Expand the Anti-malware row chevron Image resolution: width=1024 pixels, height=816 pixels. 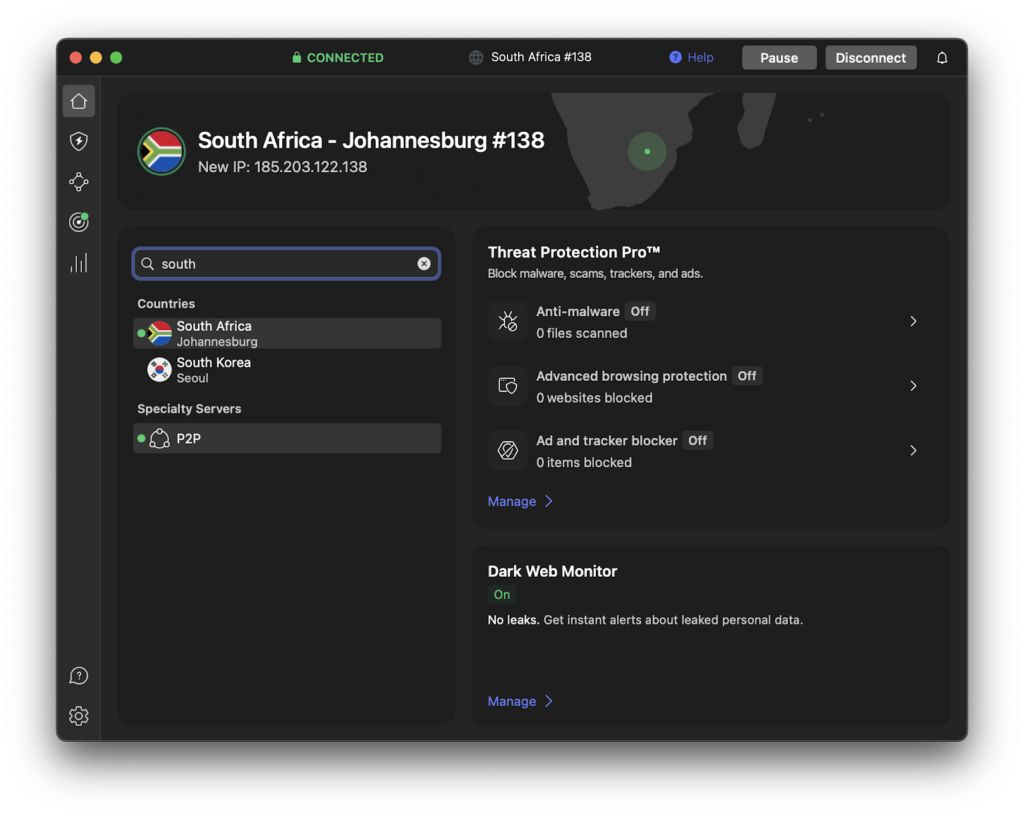(x=913, y=321)
